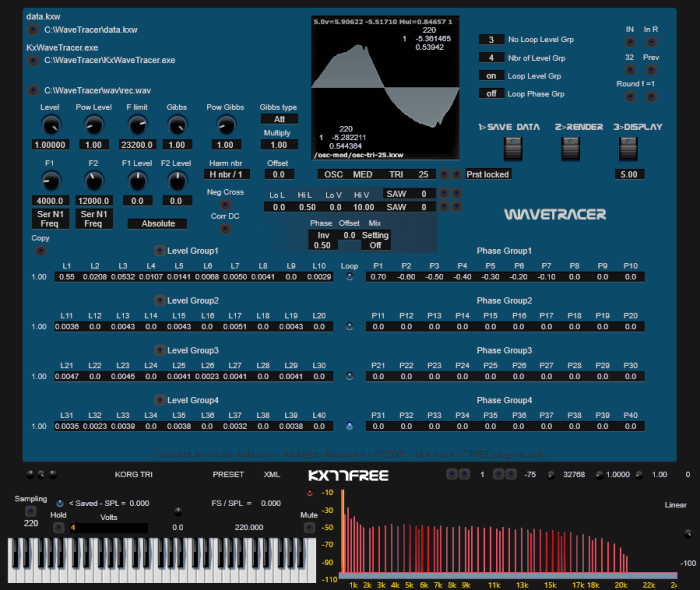Image resolution: width=700 pixels, height=590 pixels.
Task: Open the Gibbs type Att selector
Action: [279, 119]
